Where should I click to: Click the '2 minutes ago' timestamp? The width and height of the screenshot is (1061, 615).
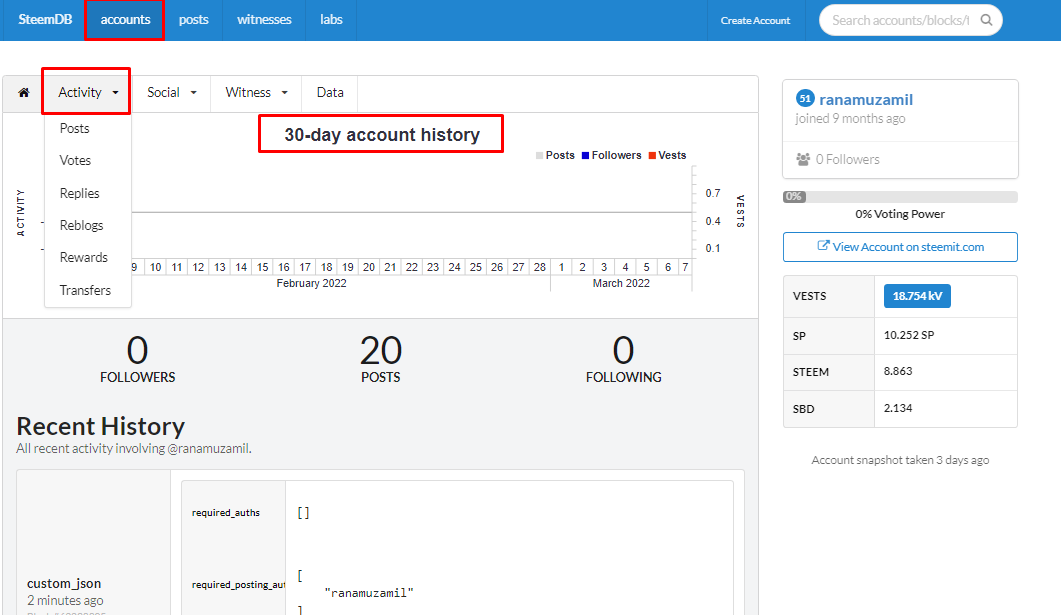65,601
